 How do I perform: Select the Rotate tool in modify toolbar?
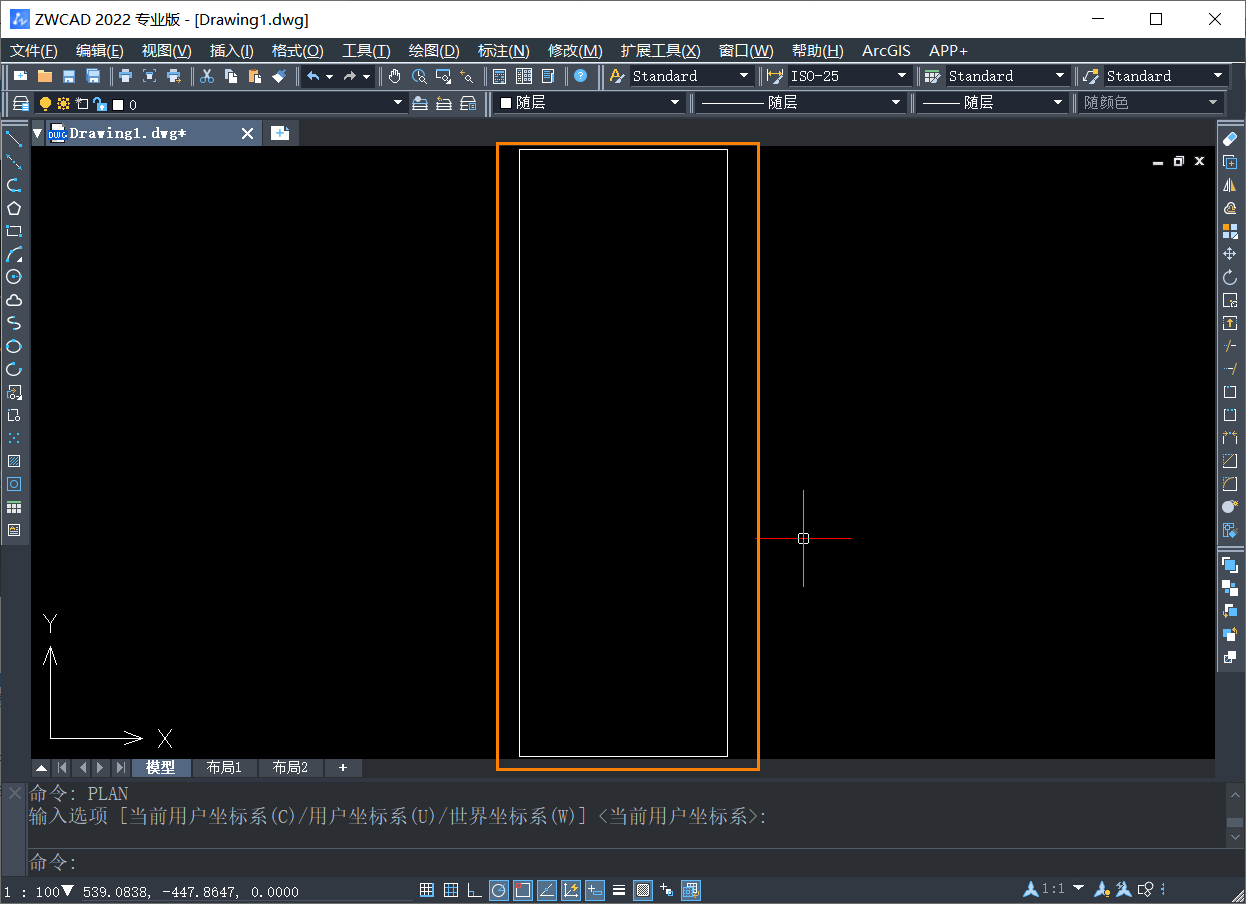(x=1230, y=277)
